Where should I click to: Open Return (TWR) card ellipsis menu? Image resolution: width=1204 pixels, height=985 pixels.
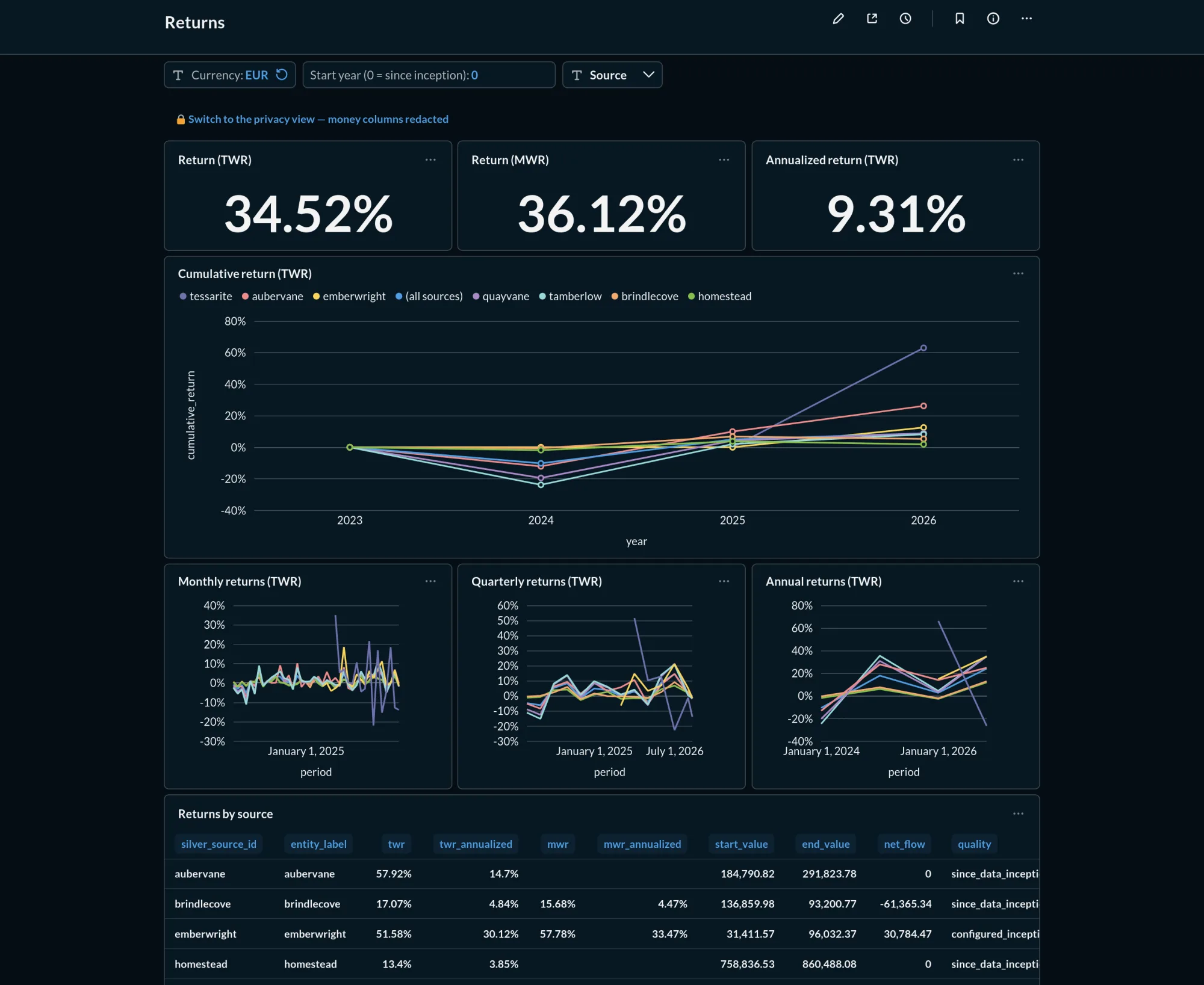coord(430,160)
